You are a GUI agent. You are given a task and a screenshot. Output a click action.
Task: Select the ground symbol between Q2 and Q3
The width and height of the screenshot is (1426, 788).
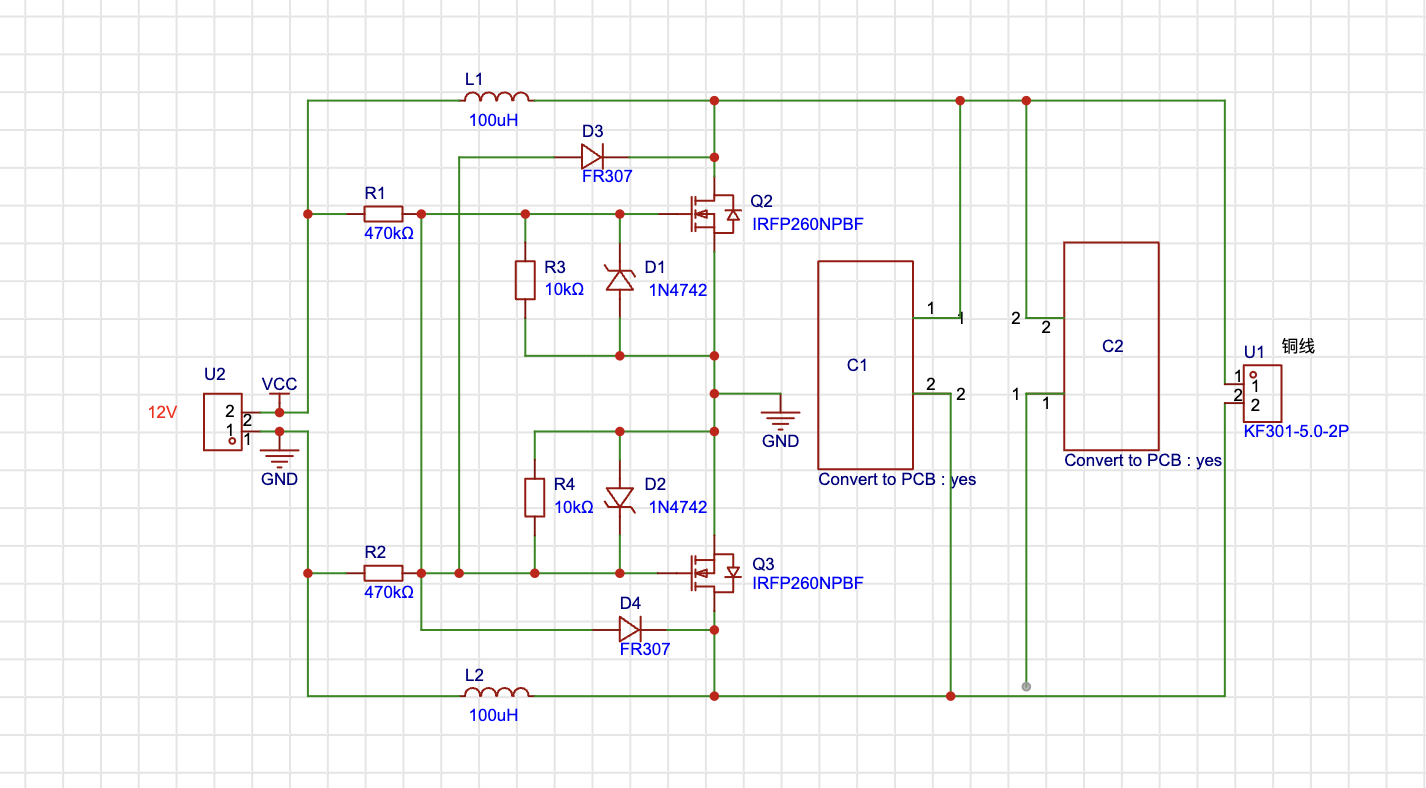pyautogui.click(x=780, y=412)
